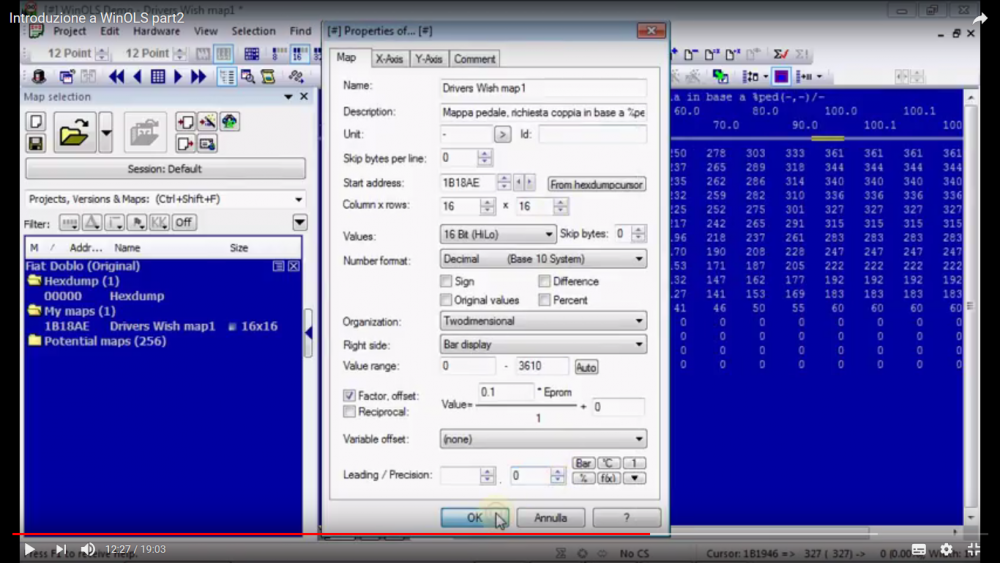Enable the Original values checkbox

tap(446, 300)
